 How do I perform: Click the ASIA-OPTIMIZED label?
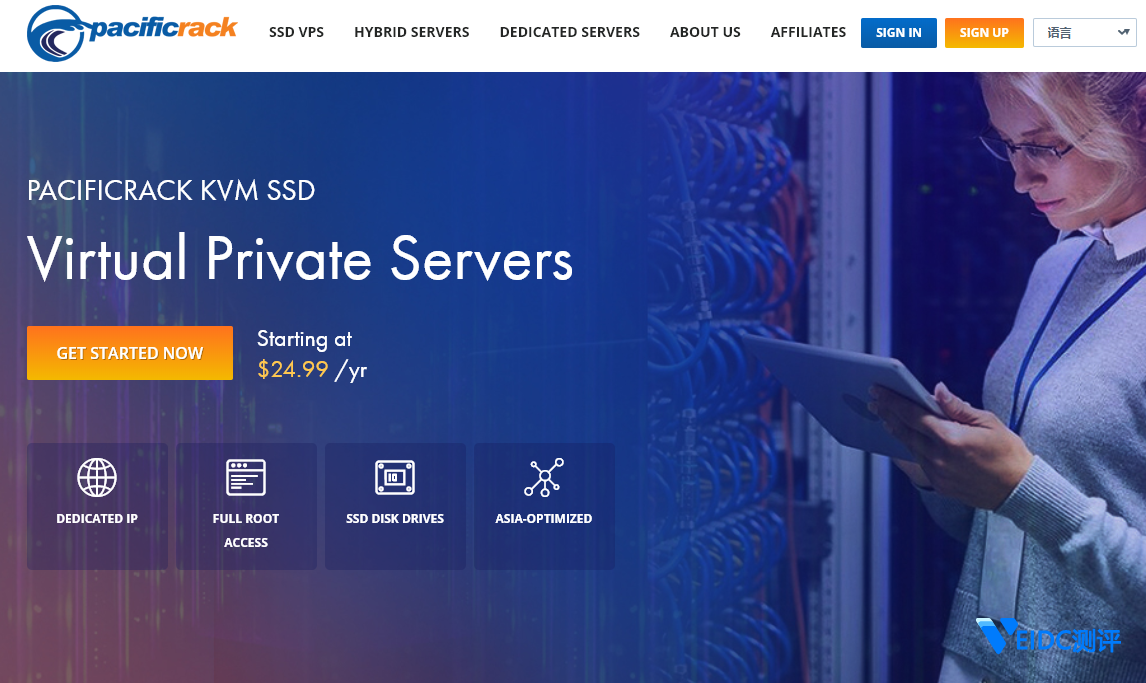(x=544, y=519)
